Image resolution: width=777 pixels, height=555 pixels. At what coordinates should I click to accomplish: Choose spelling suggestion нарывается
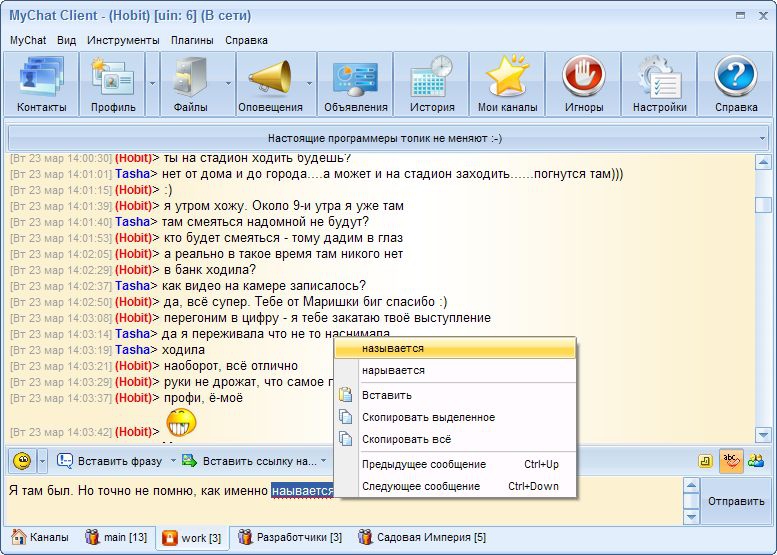[455, 370]
